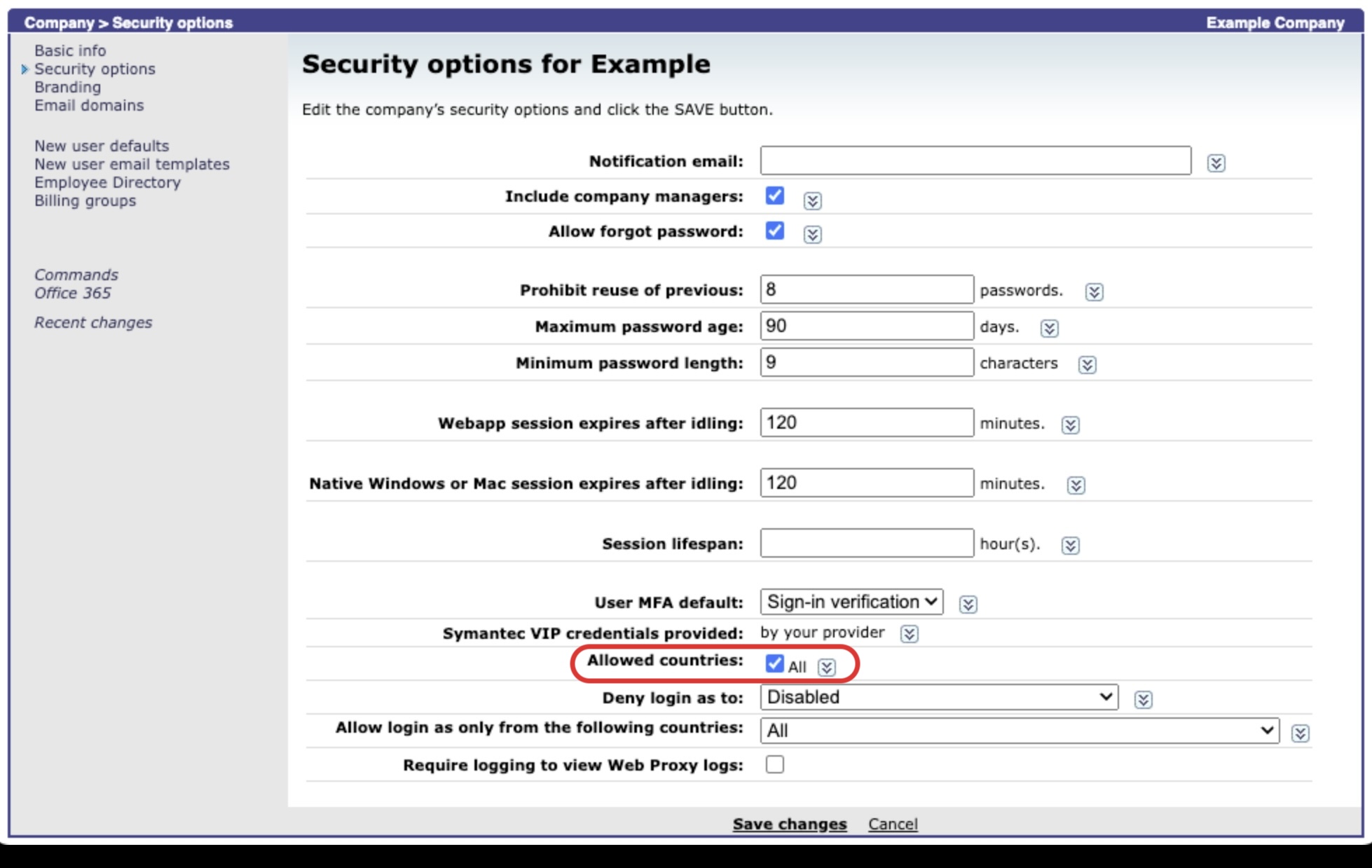Click Native Windows or Mac session minutes field
1372x868 pixels.
click(867, 483)
